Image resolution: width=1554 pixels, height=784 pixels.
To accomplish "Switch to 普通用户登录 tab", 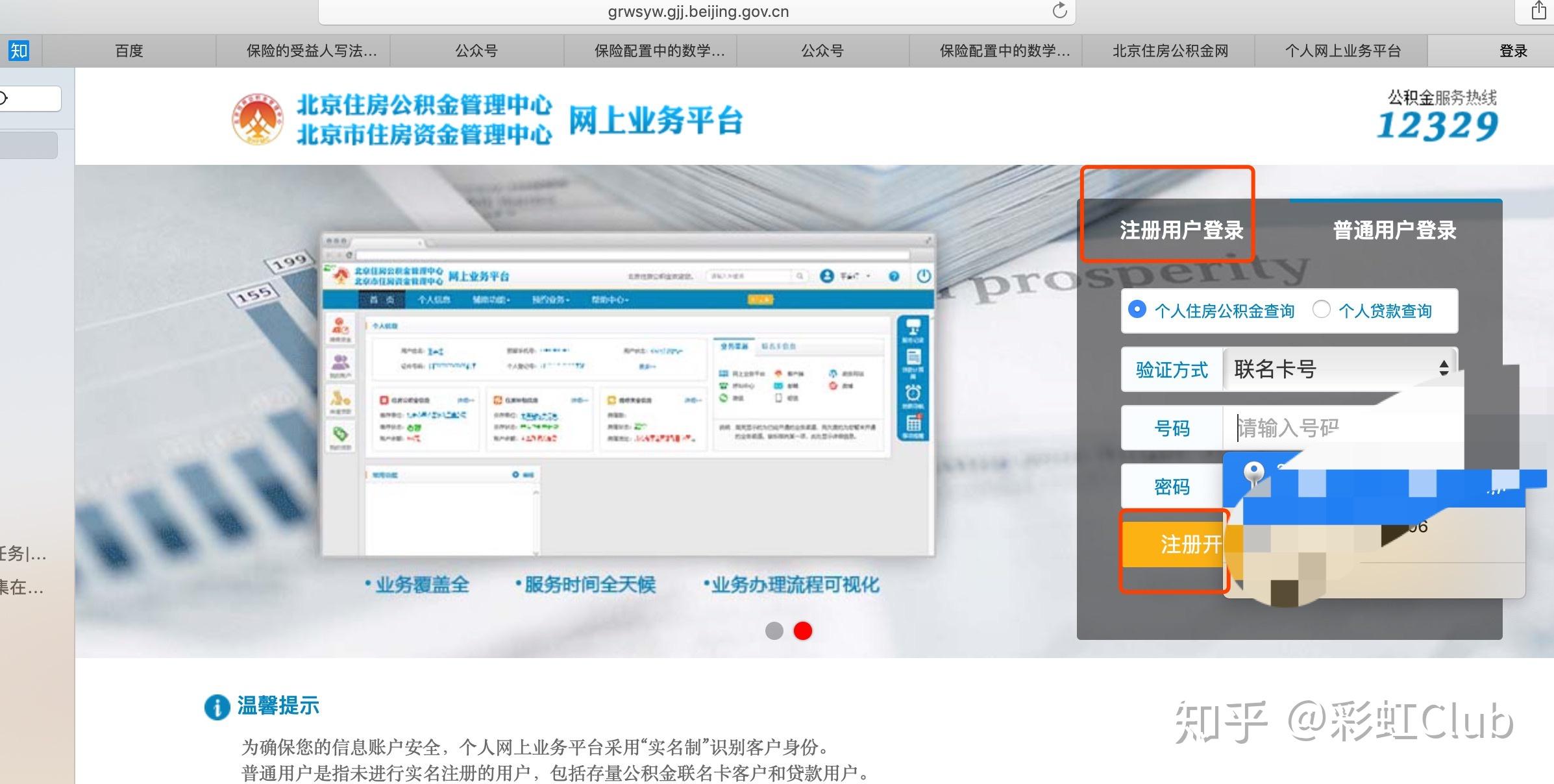I will (1394, 230).
